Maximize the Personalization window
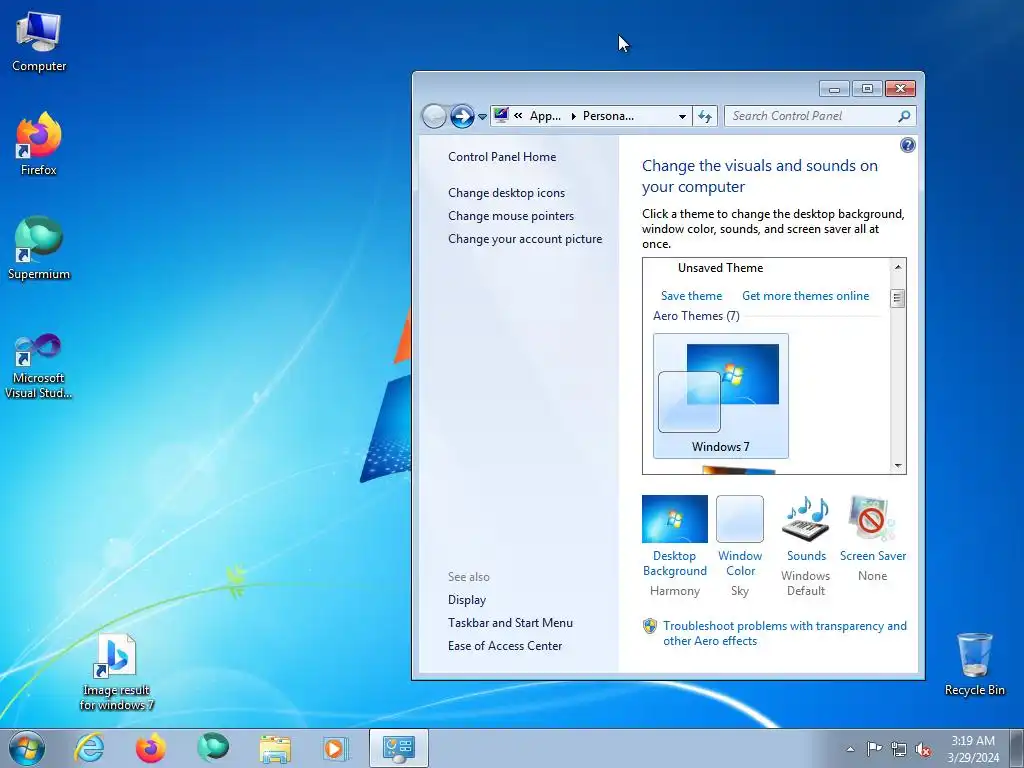 pos(867,89)
